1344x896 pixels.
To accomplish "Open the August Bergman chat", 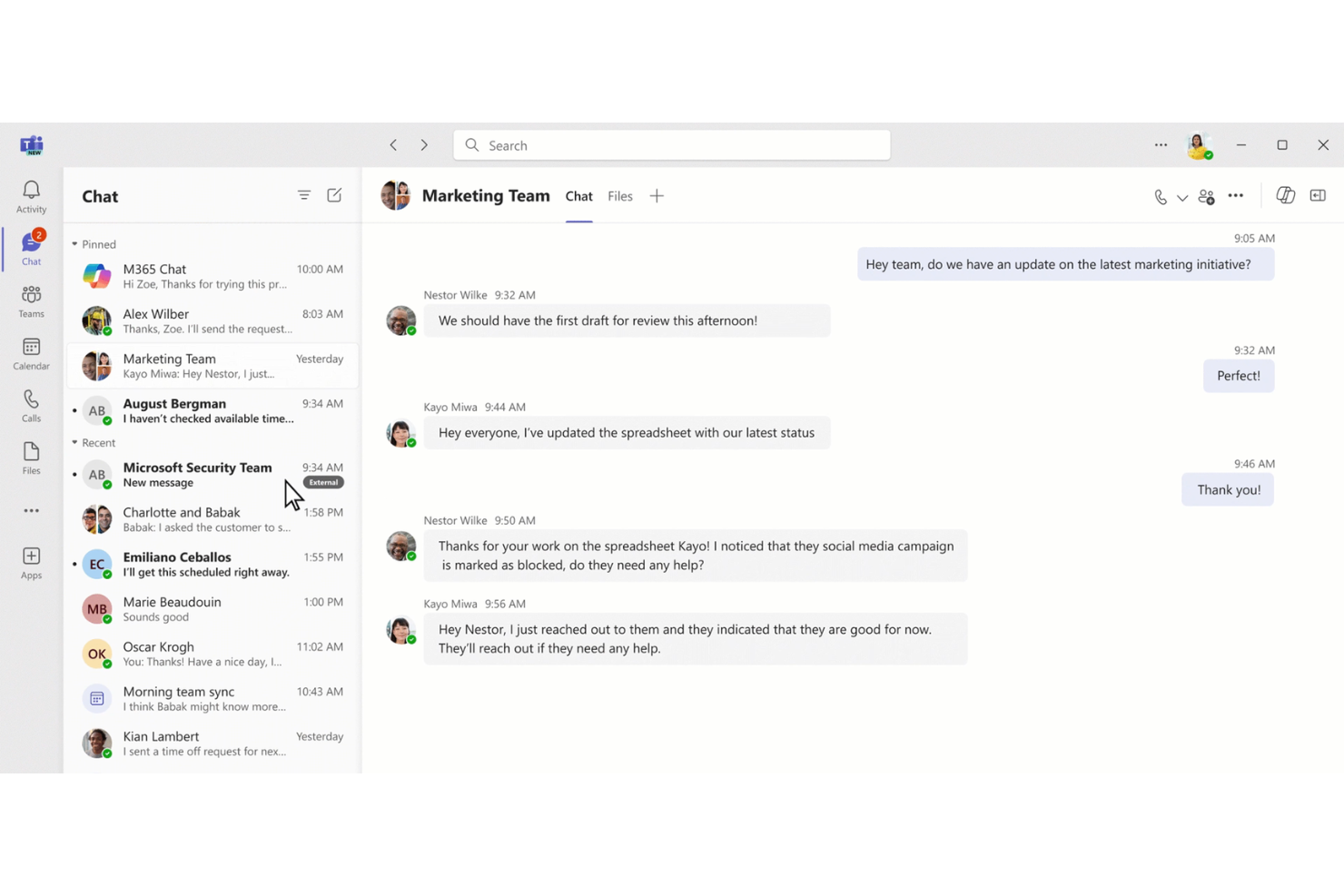I will point(212,410).
